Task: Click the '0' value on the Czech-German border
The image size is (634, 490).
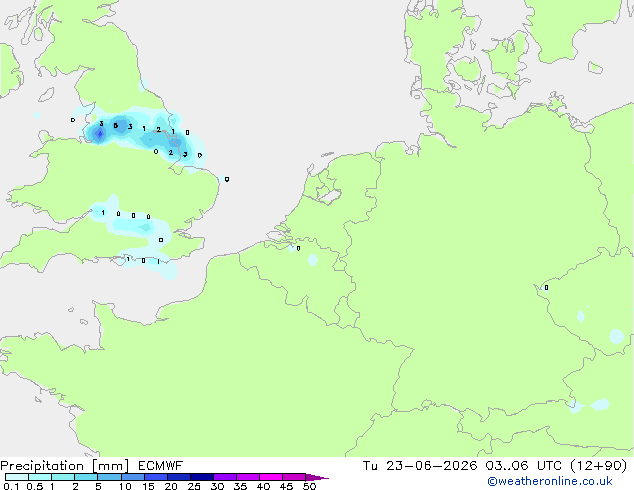Action: pos(546,287)
